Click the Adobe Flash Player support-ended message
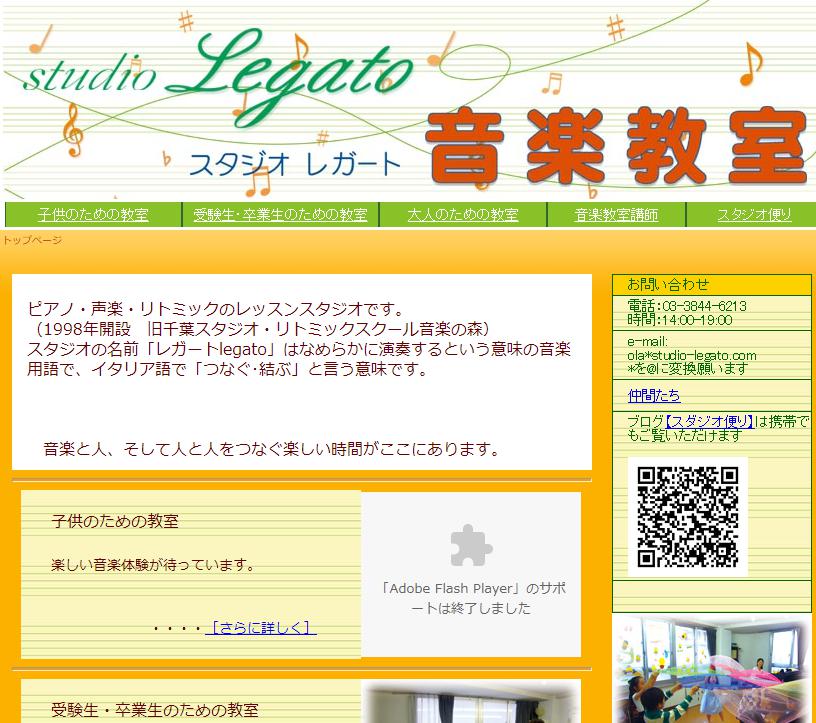 click(471, 598)
